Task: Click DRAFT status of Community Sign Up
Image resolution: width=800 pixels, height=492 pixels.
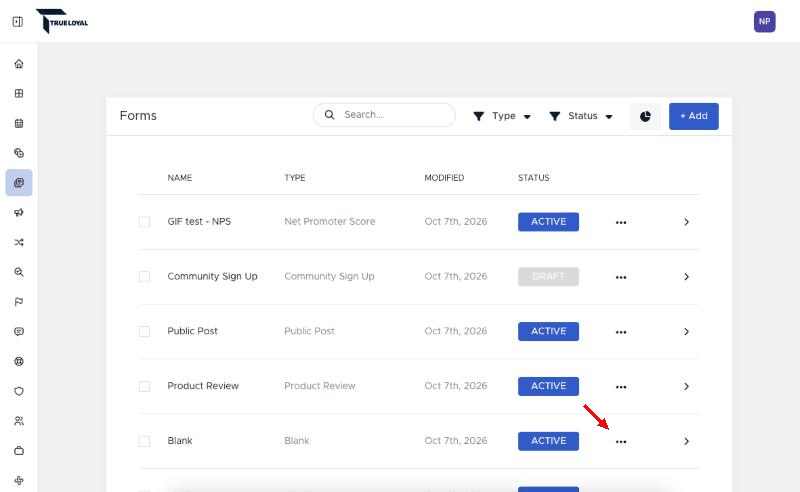Action: 548,277
